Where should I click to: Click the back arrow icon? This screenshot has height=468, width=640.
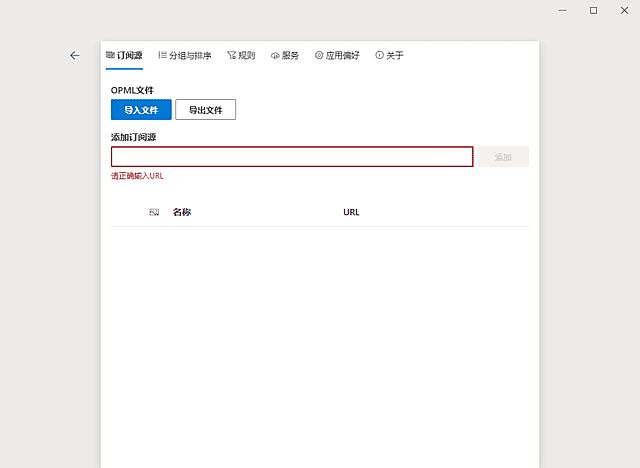click(x=75, y=56)
